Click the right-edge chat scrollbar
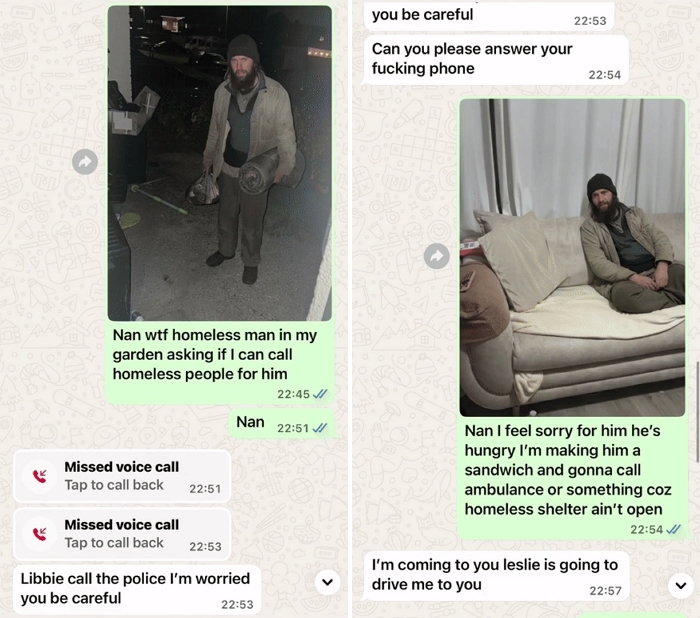This screenshot has width=700, height=618. tap(698, 412)
